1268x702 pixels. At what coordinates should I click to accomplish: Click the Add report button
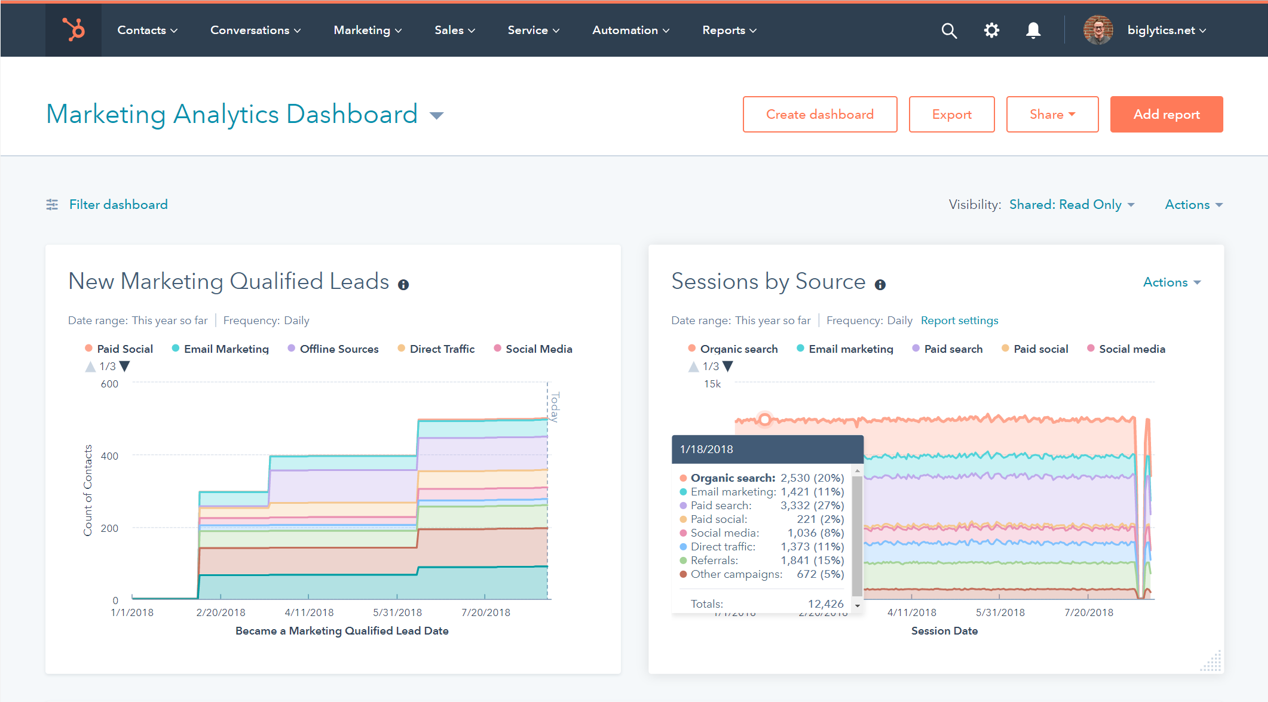click(1166, 114)
